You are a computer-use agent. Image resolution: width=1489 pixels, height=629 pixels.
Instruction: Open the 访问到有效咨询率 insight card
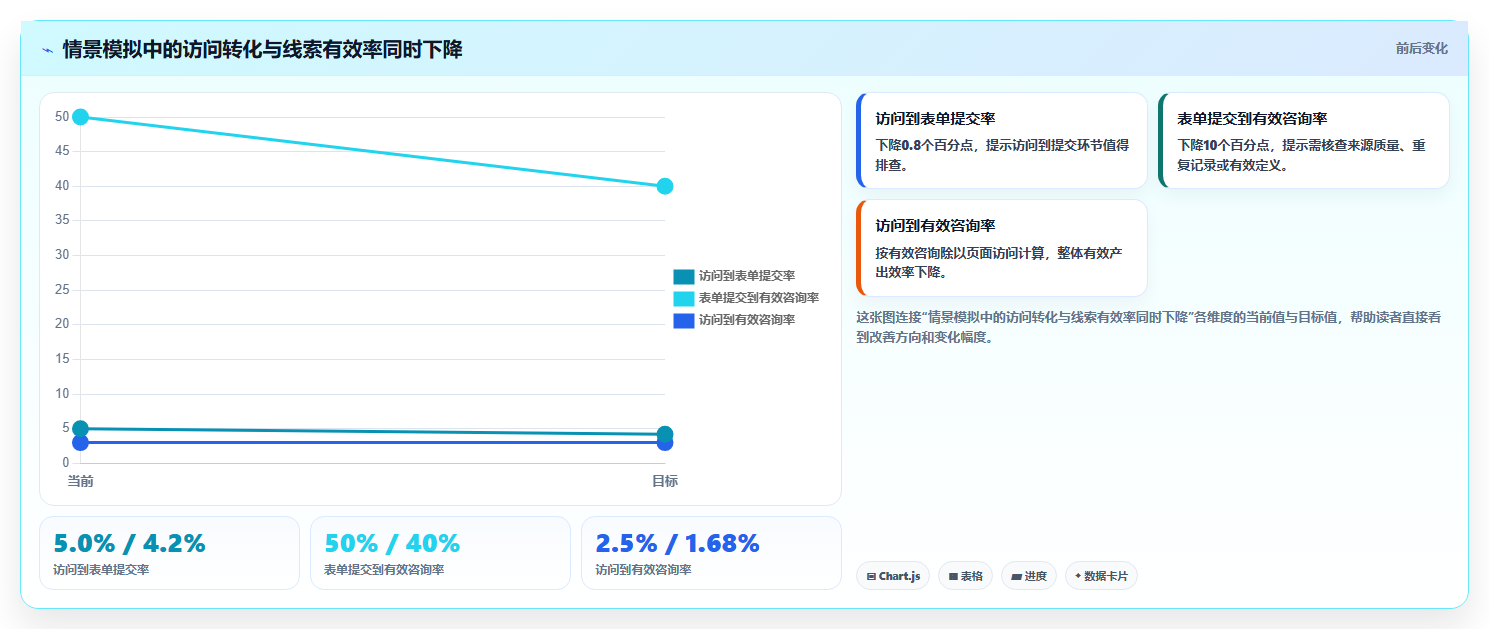1002,248
